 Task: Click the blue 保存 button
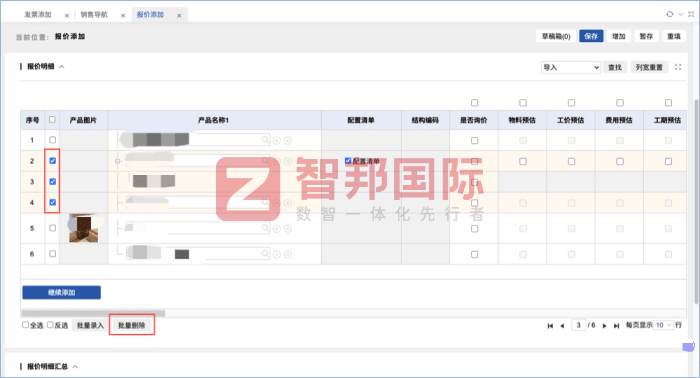pos(591,36)
